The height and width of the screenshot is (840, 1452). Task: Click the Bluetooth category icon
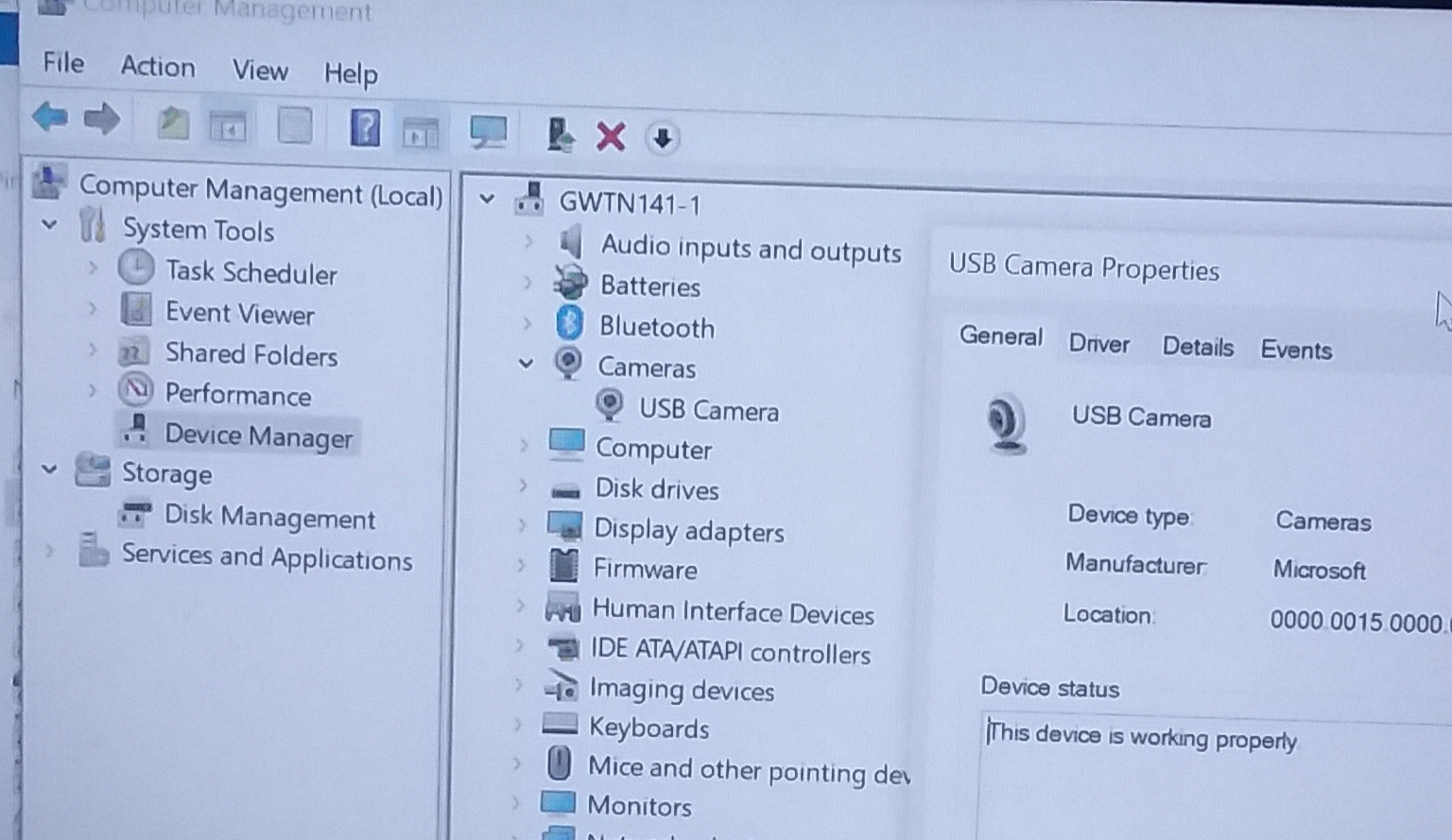(x=569, y=323)
